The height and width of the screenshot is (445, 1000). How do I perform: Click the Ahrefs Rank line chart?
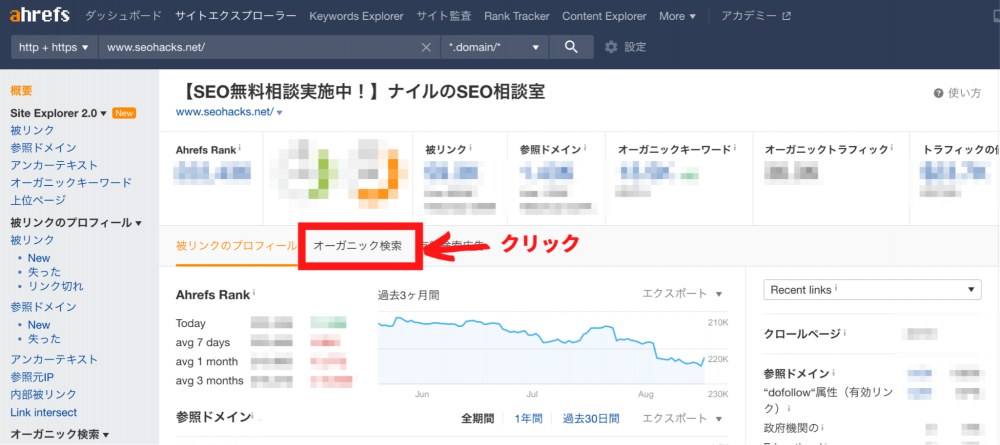click(x=541, y=349)
